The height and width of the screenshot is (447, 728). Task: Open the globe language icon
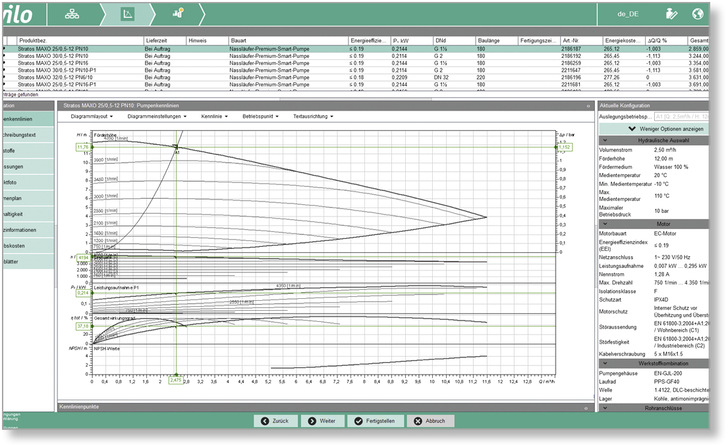700,13
